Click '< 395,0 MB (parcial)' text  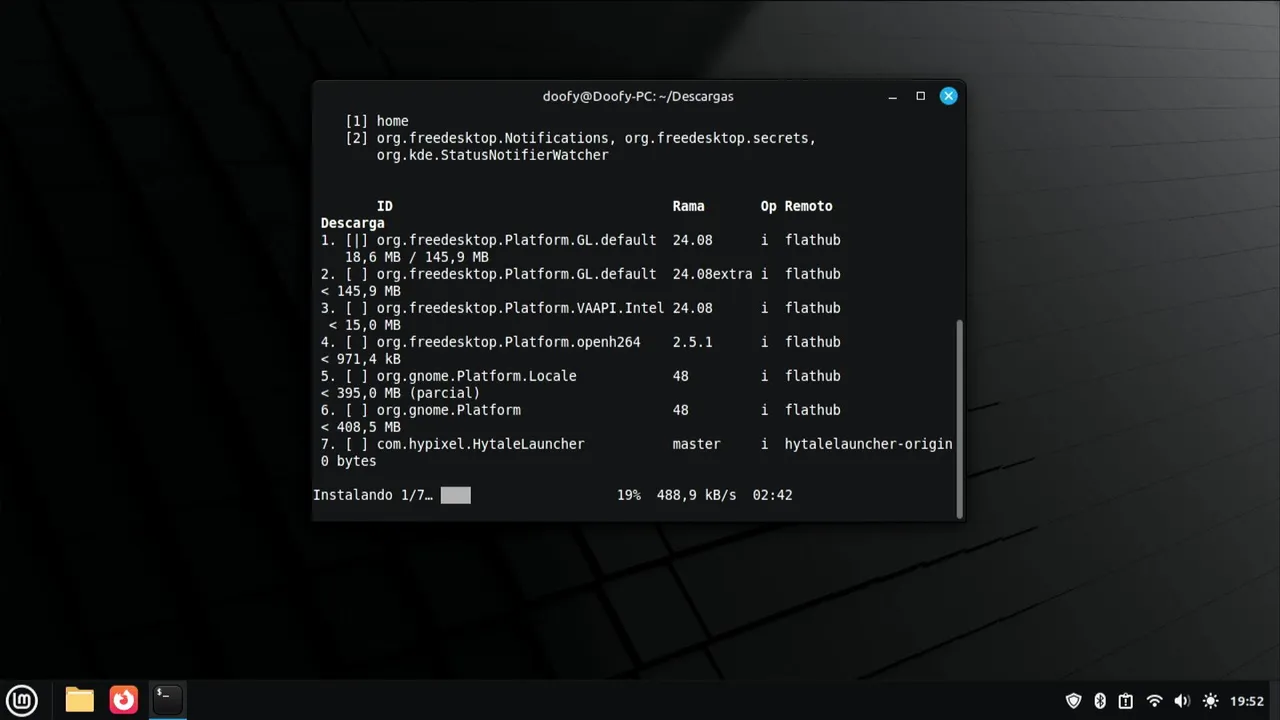(400, 393)
